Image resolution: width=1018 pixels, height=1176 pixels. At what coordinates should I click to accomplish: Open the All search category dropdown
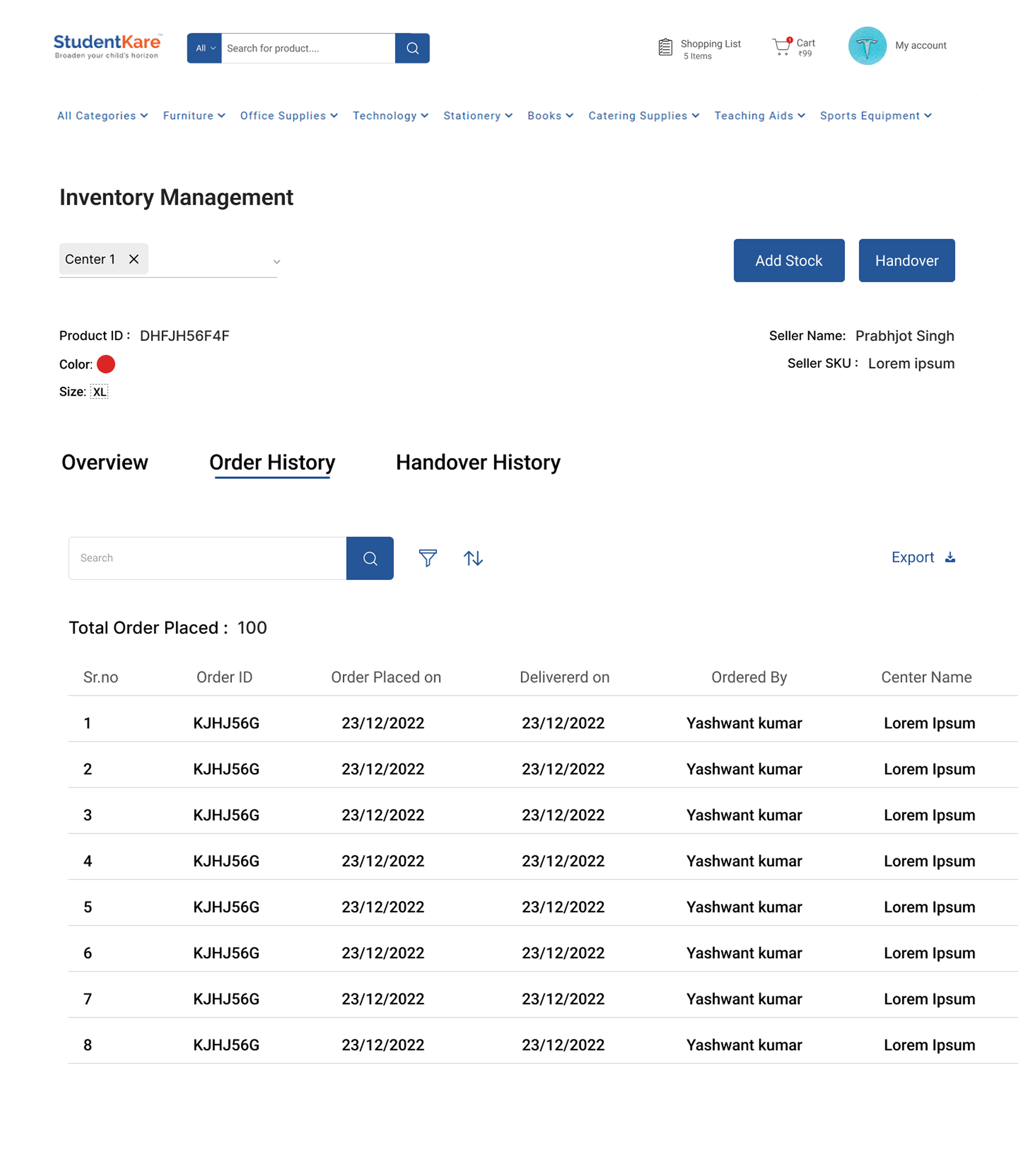click(204, 48)
